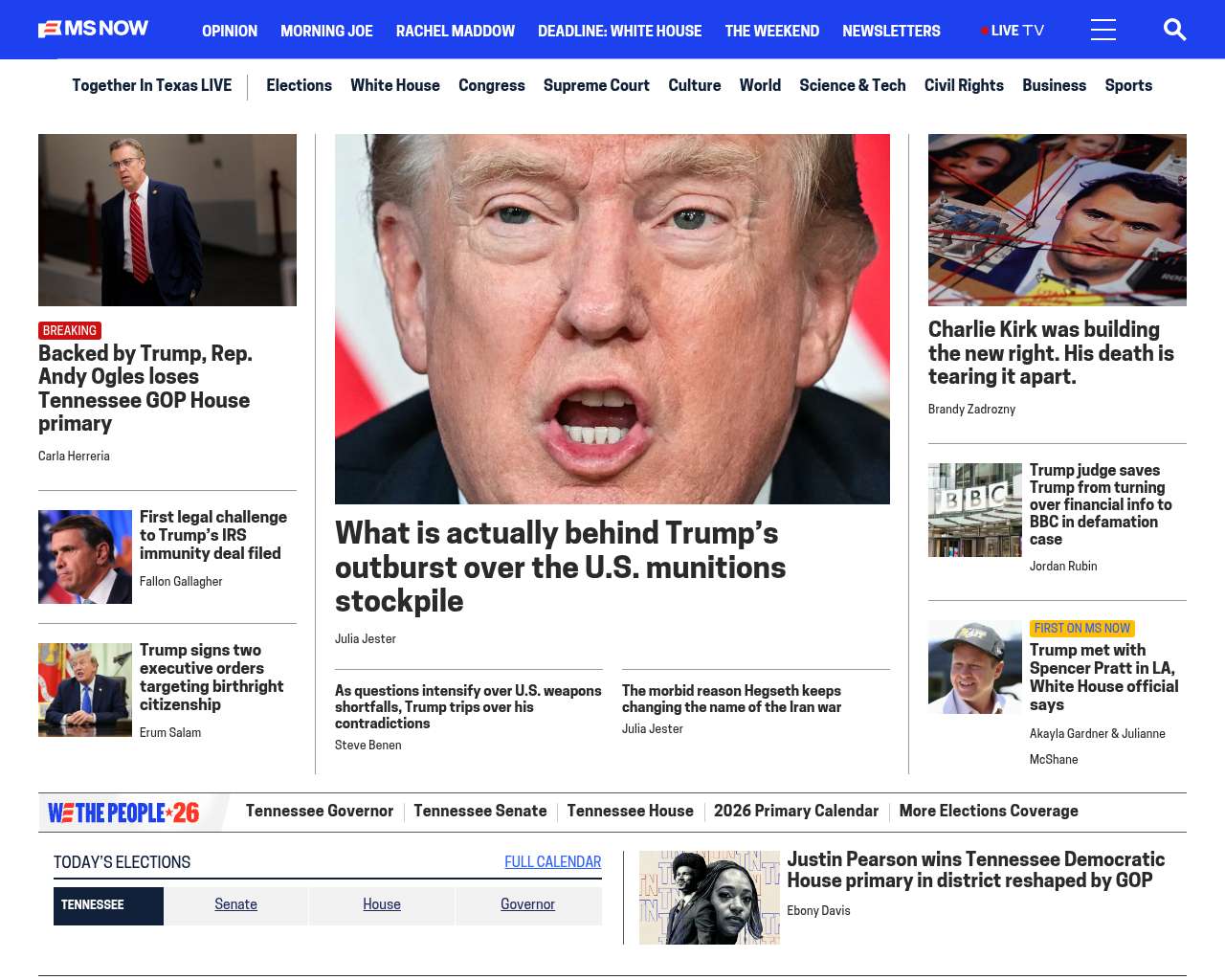The image size is (1225, 980).
Task: Go to Business section
Action: click(1054, 85)
